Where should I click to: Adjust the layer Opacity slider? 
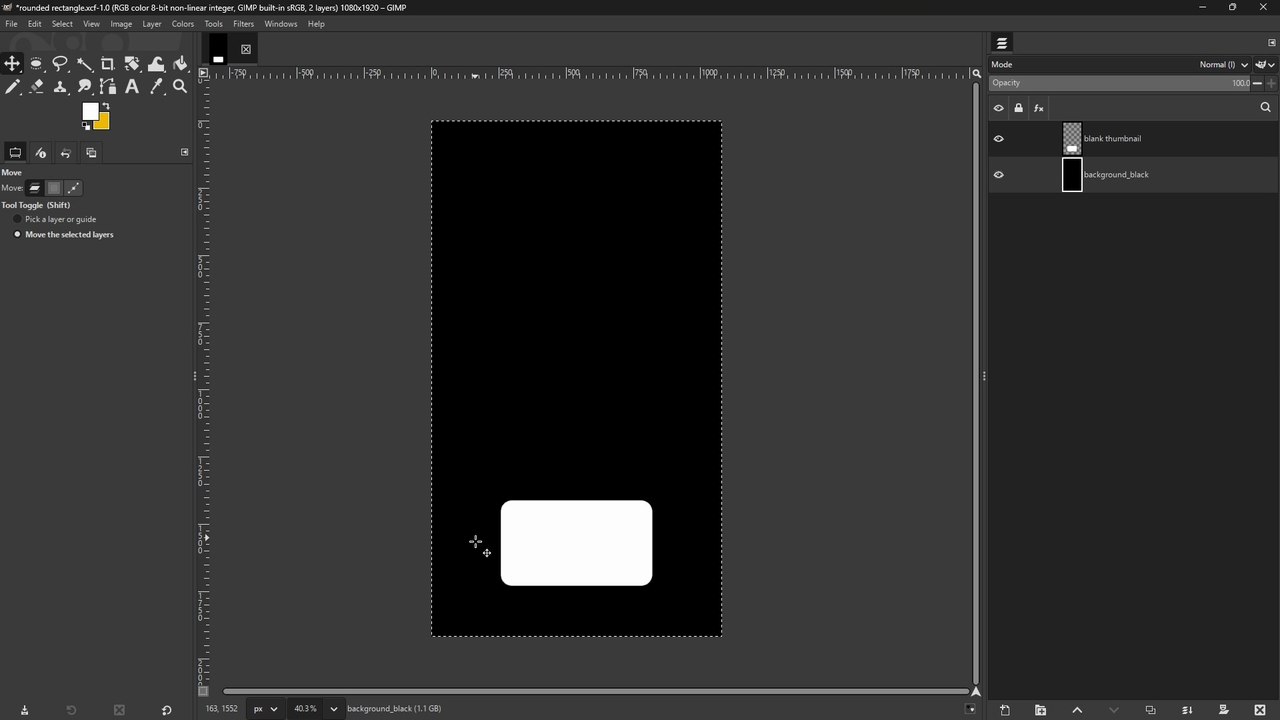[x=1120, y=83]
